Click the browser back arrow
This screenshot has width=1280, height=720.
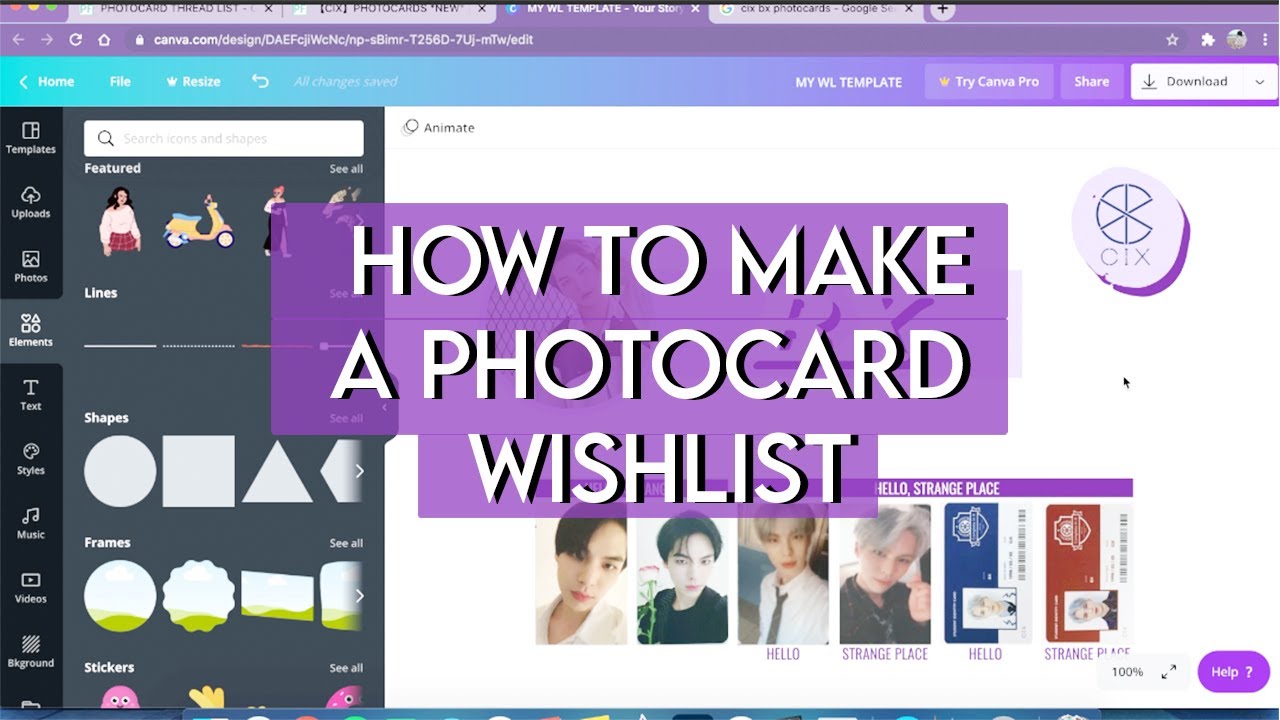pos(18,40)
